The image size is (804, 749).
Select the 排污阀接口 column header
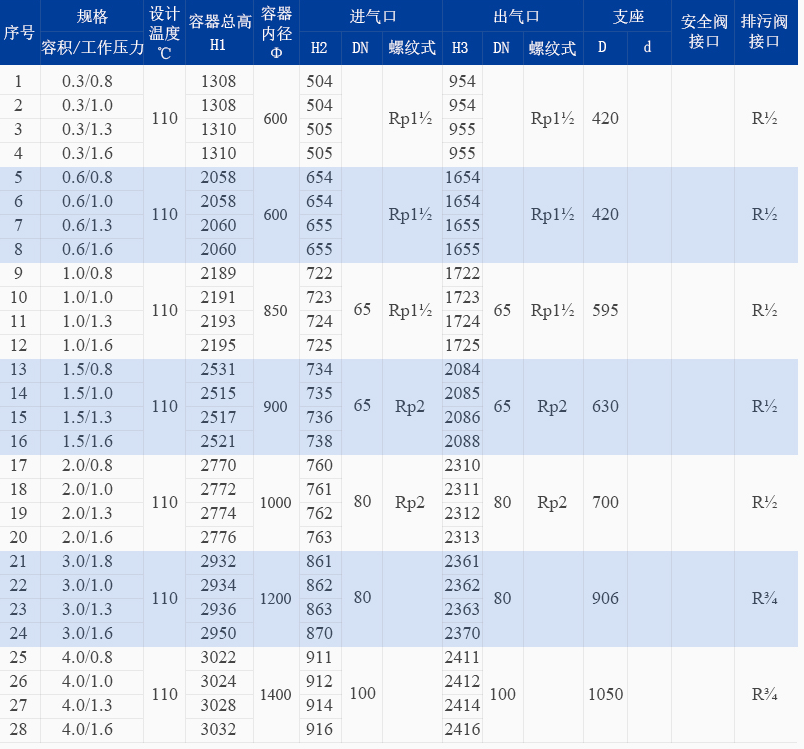[767, 33]
